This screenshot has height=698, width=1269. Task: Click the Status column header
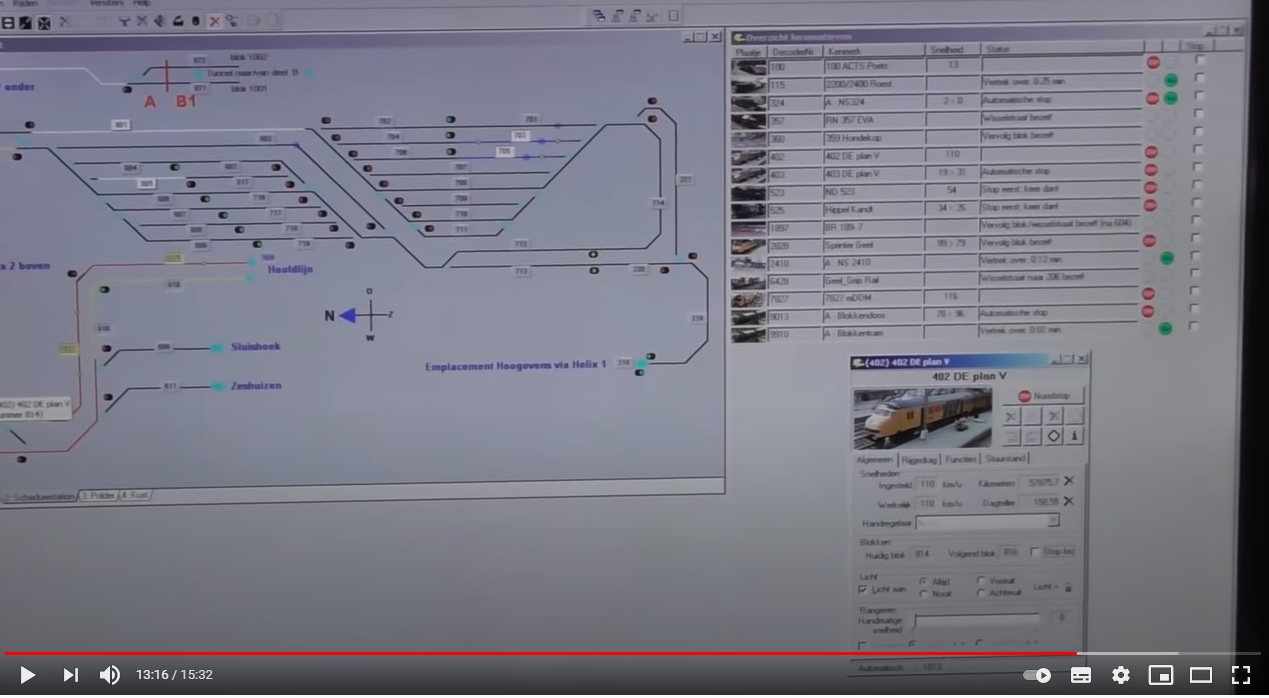[1061, 49]
